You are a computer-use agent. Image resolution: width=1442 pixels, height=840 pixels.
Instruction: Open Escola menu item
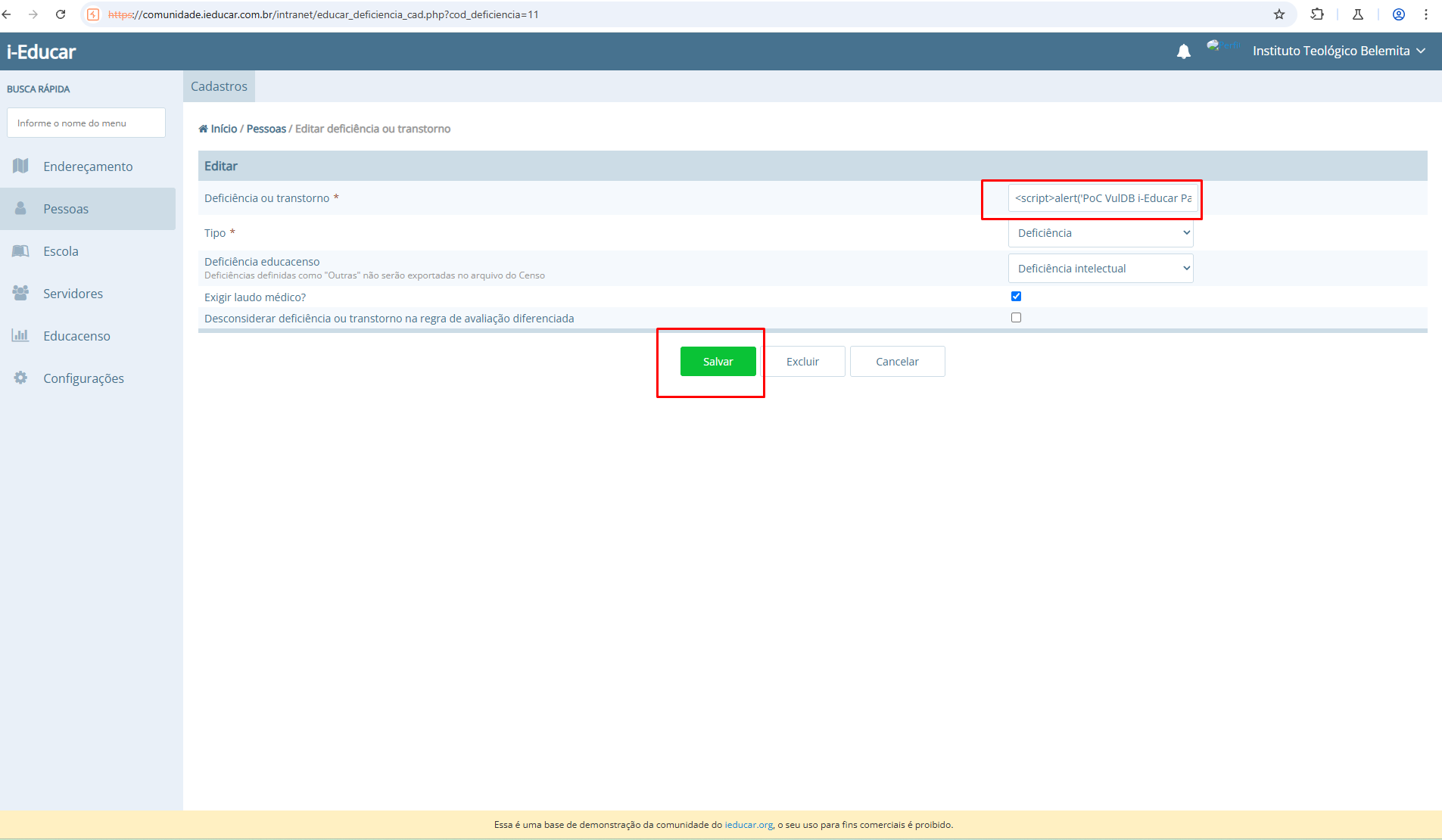[x=88, y=251]
